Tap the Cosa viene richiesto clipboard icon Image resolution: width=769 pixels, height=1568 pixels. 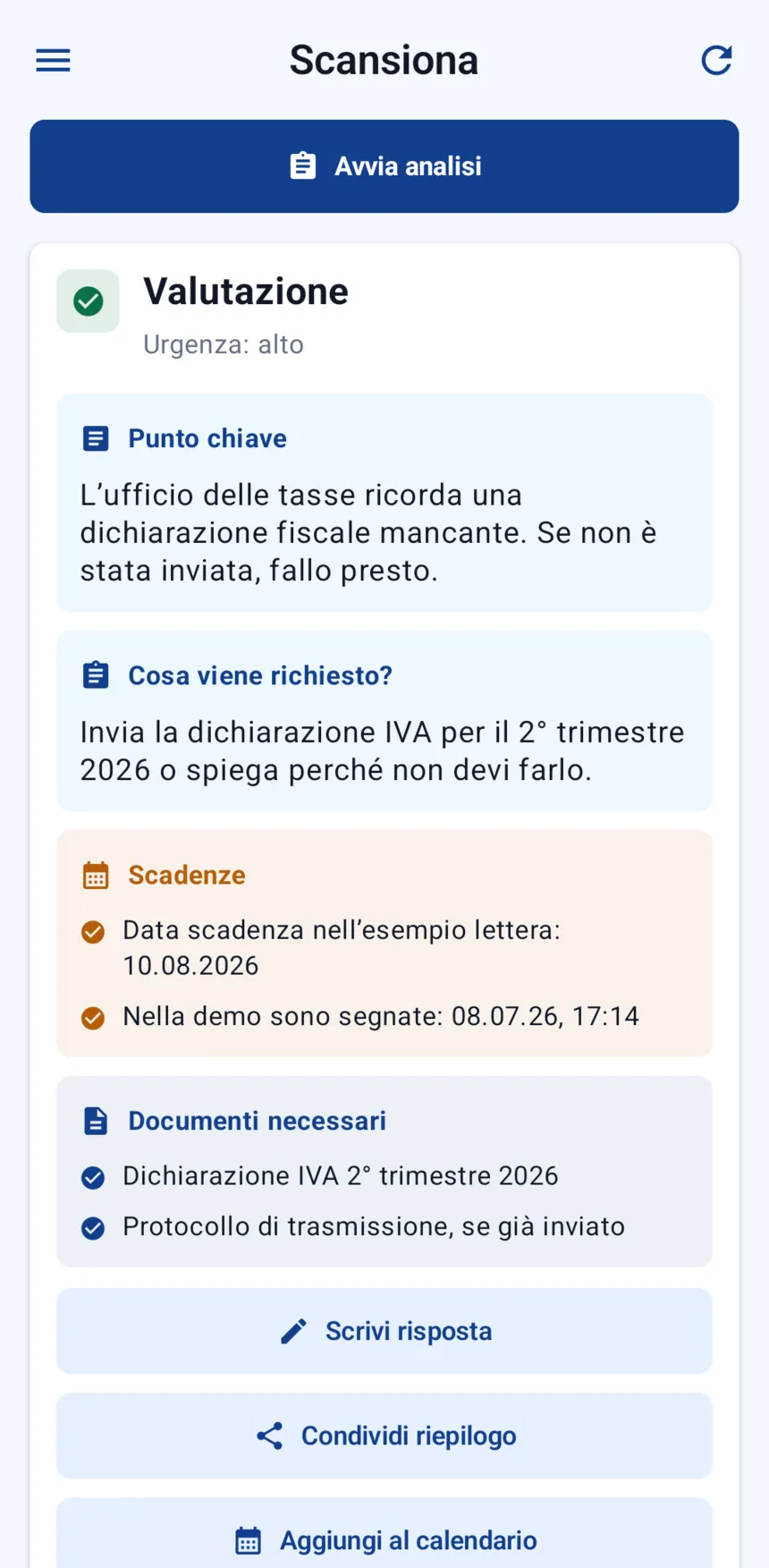[96, 675]
